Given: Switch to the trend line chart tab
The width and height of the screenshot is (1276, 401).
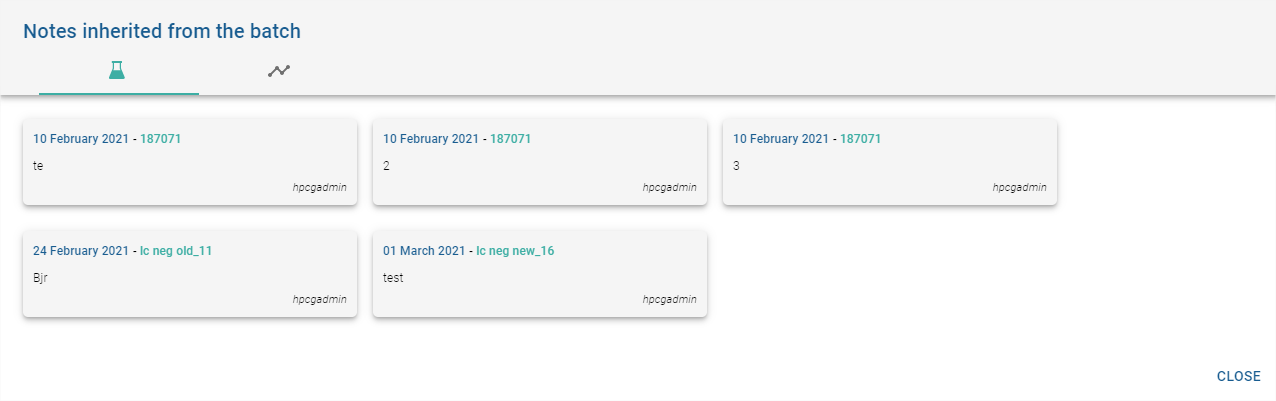Looking at the screenshot, I should pos(279,71).
